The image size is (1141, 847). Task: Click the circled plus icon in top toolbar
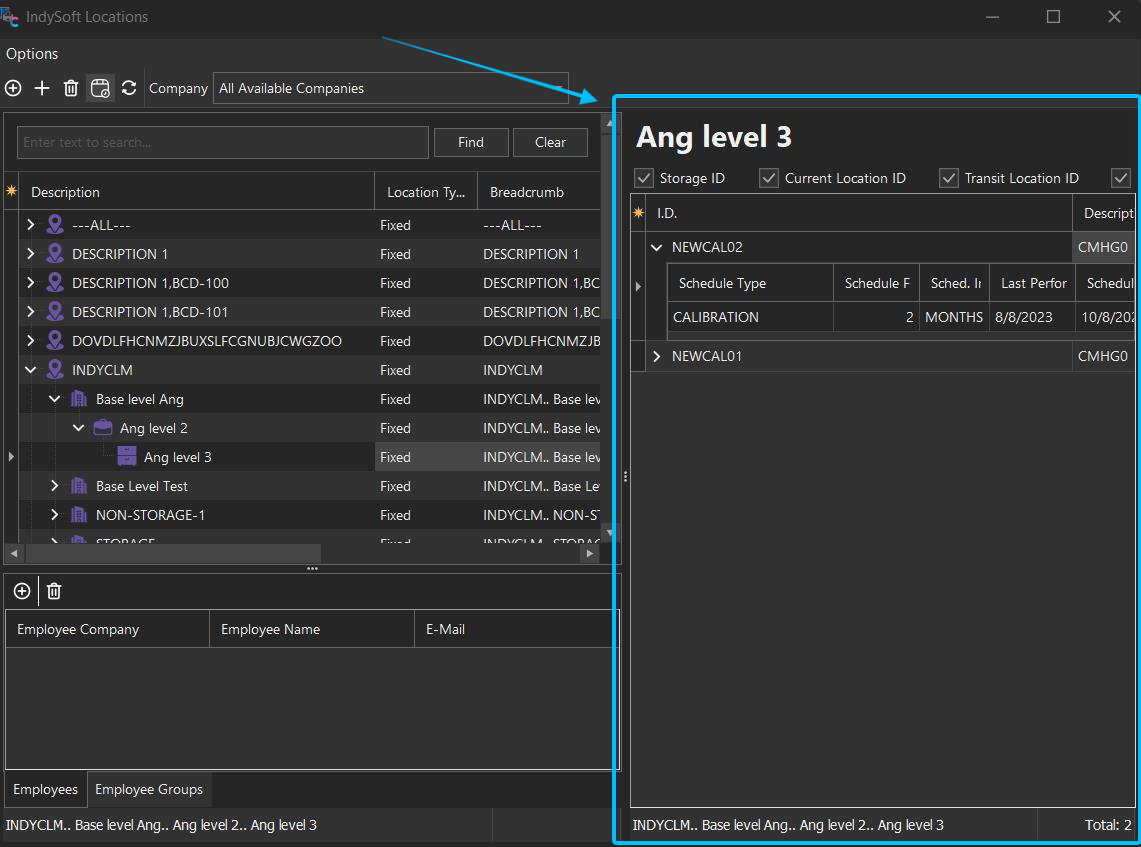pyautogui.click(x=13, y=88)
